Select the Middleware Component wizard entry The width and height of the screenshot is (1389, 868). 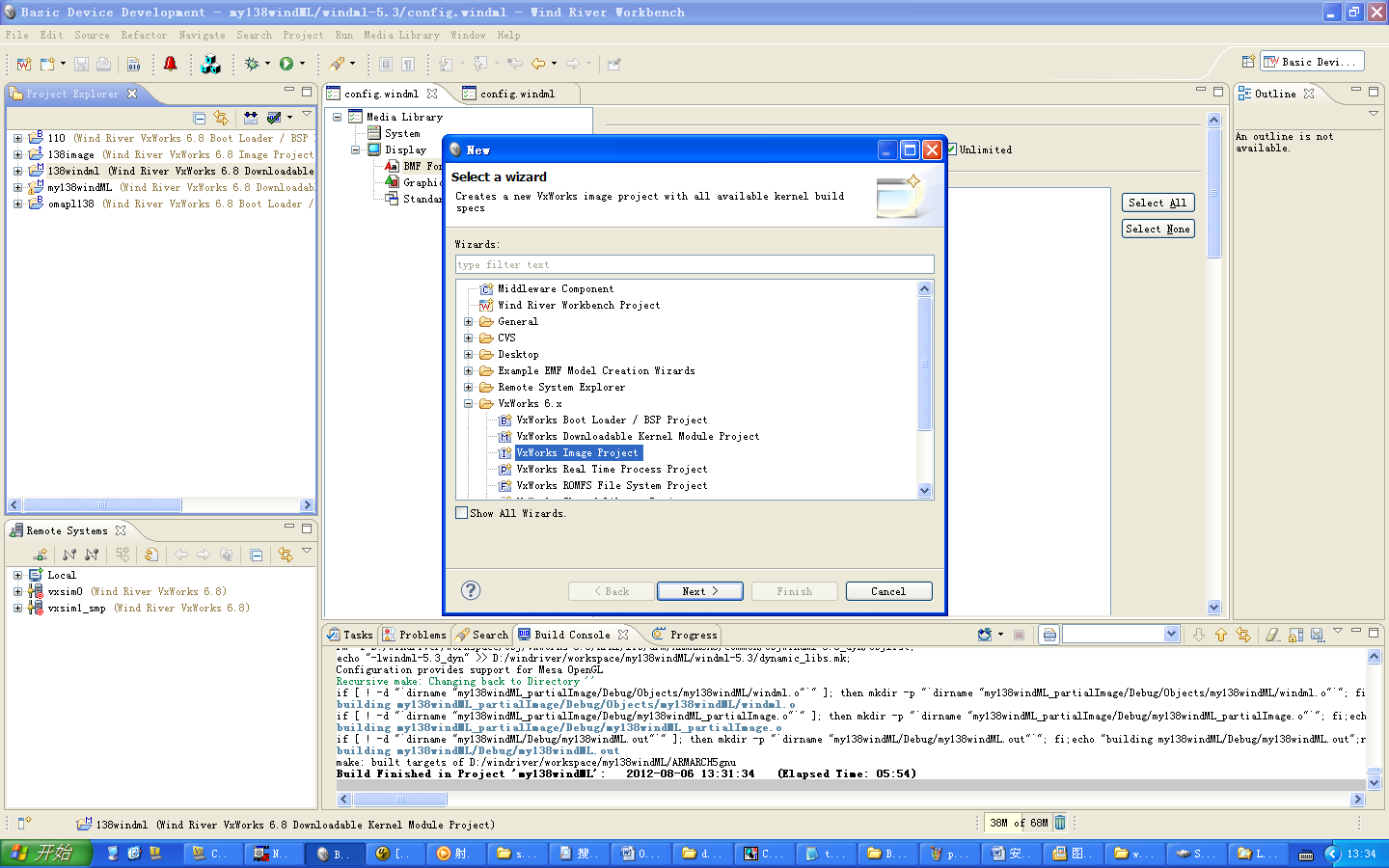[556, 289]
